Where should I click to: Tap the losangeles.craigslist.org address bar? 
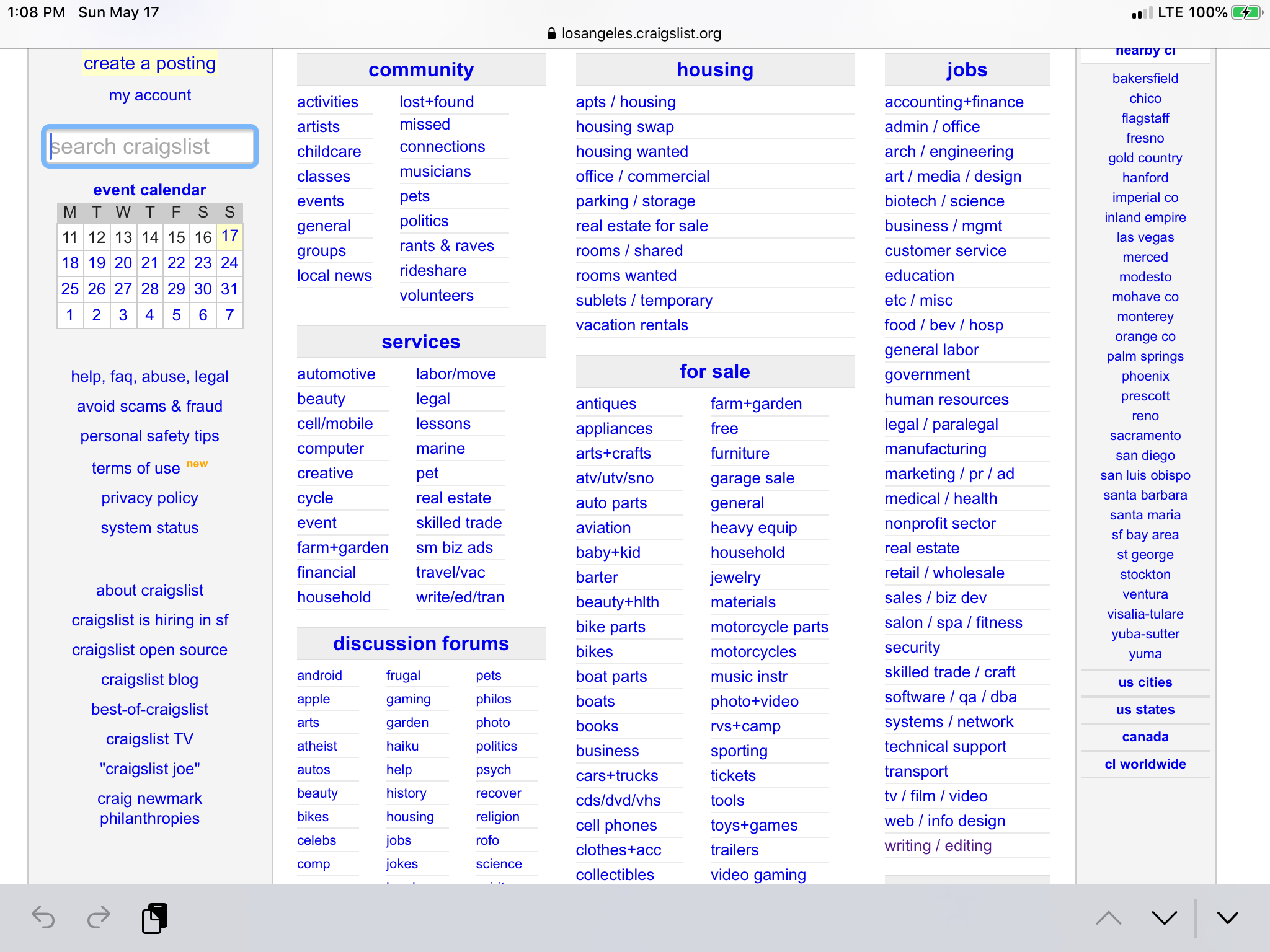(634, 33)
